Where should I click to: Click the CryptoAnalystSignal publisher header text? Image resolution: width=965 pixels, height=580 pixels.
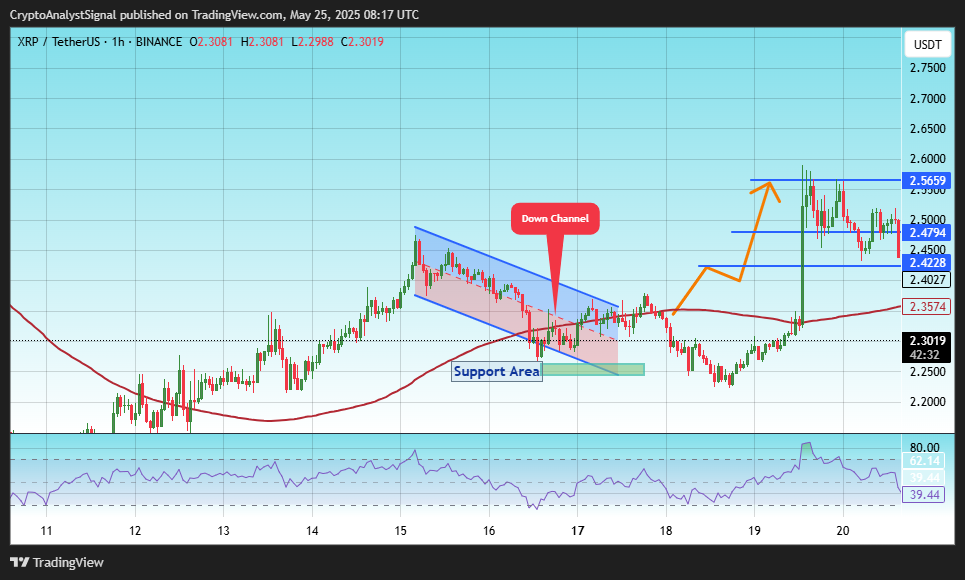214,15
